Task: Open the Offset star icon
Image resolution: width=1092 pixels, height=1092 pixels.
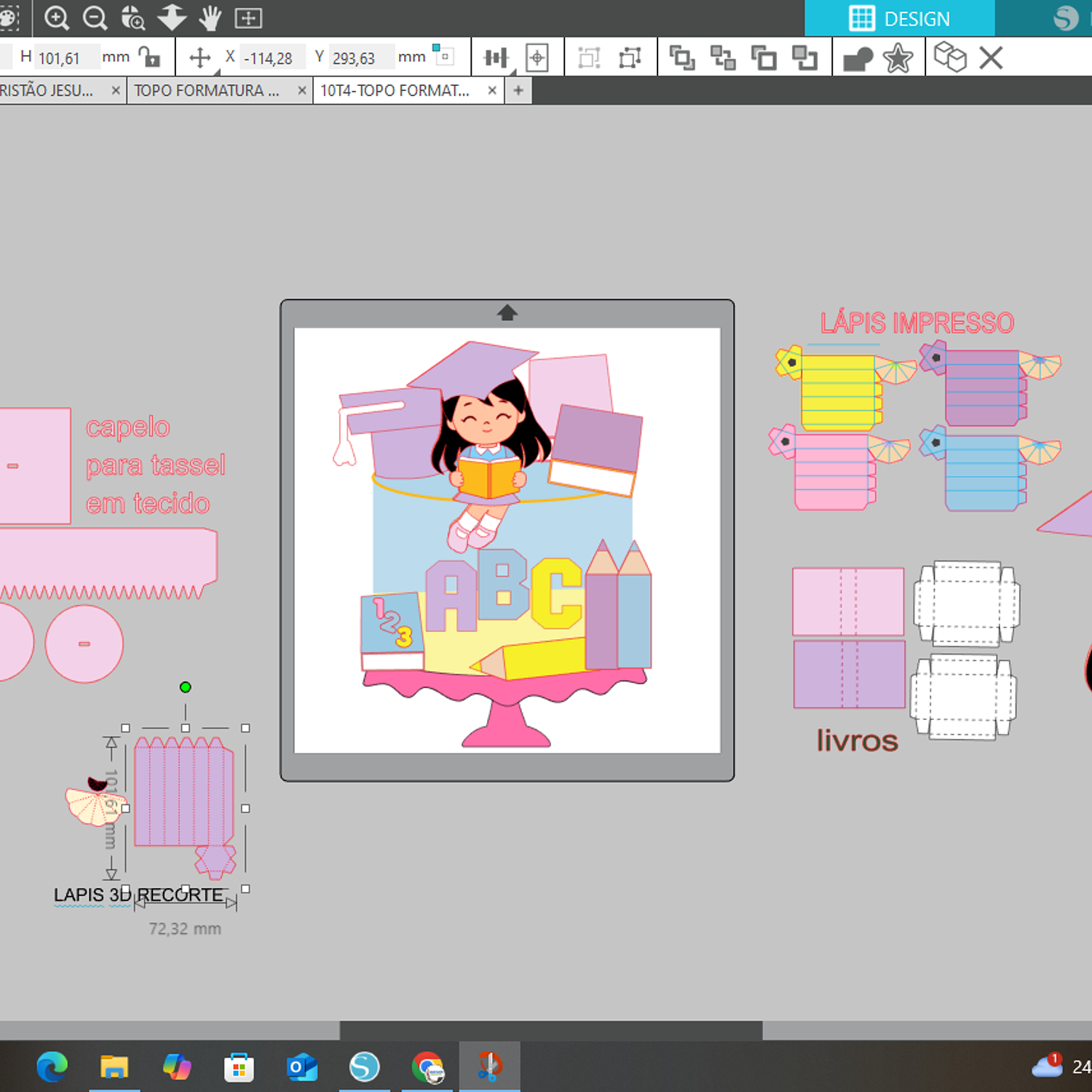Action: tap(898, 58)
